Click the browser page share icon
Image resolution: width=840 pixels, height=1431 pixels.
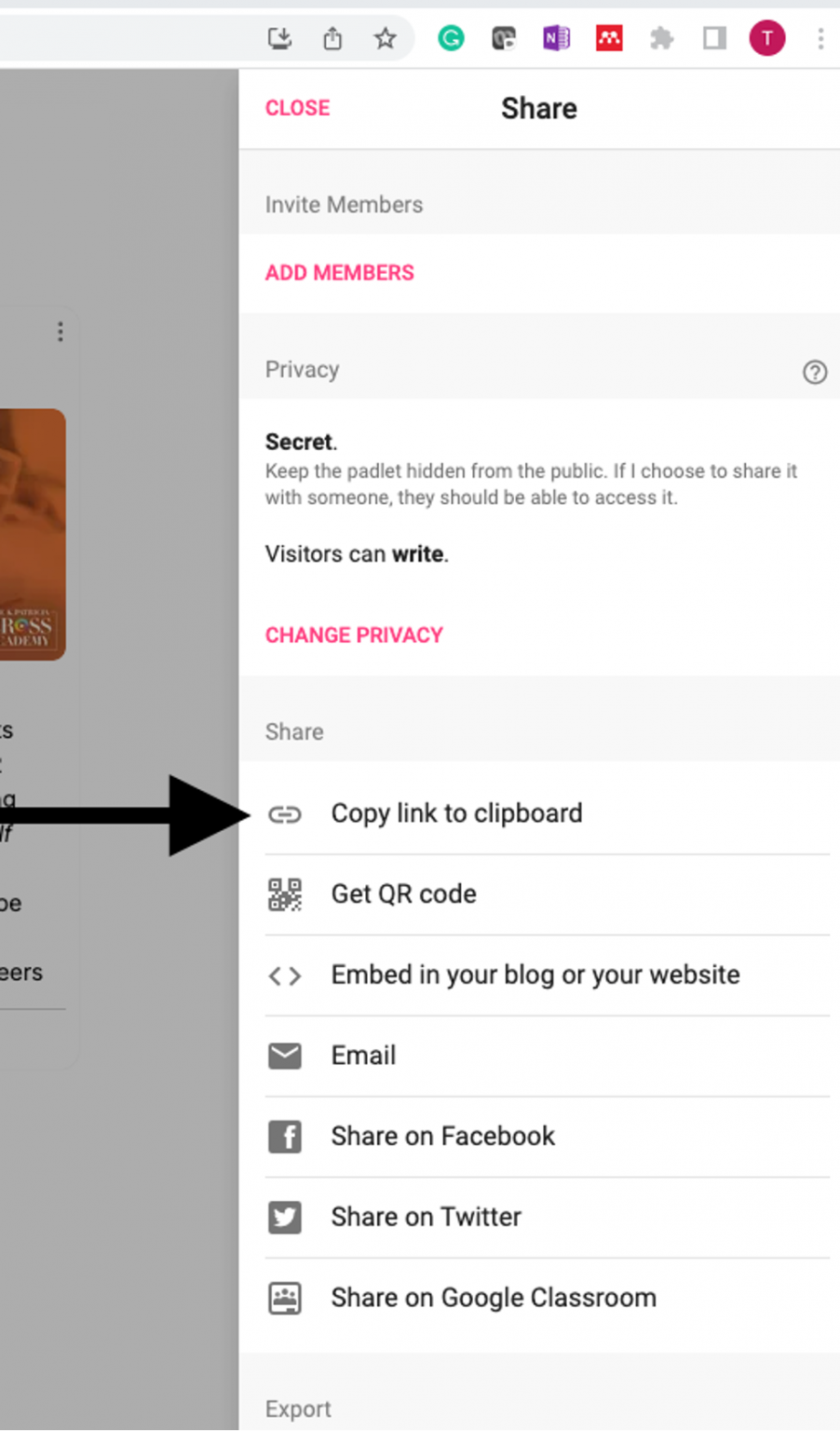coord(332,38)
